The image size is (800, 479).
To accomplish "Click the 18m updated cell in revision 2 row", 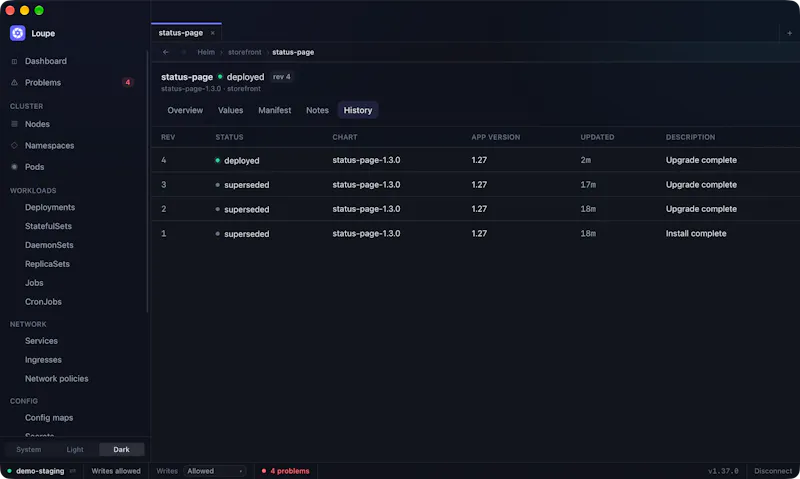I will point(588,209).
